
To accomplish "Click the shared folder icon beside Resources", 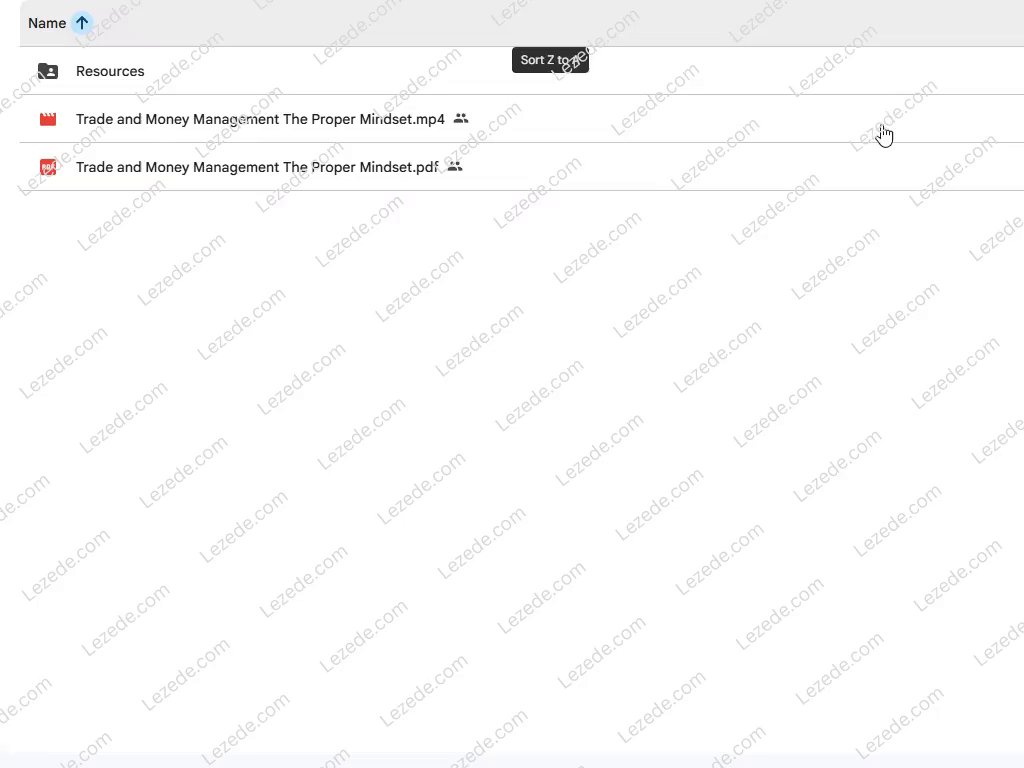I will tap(48, 71).
